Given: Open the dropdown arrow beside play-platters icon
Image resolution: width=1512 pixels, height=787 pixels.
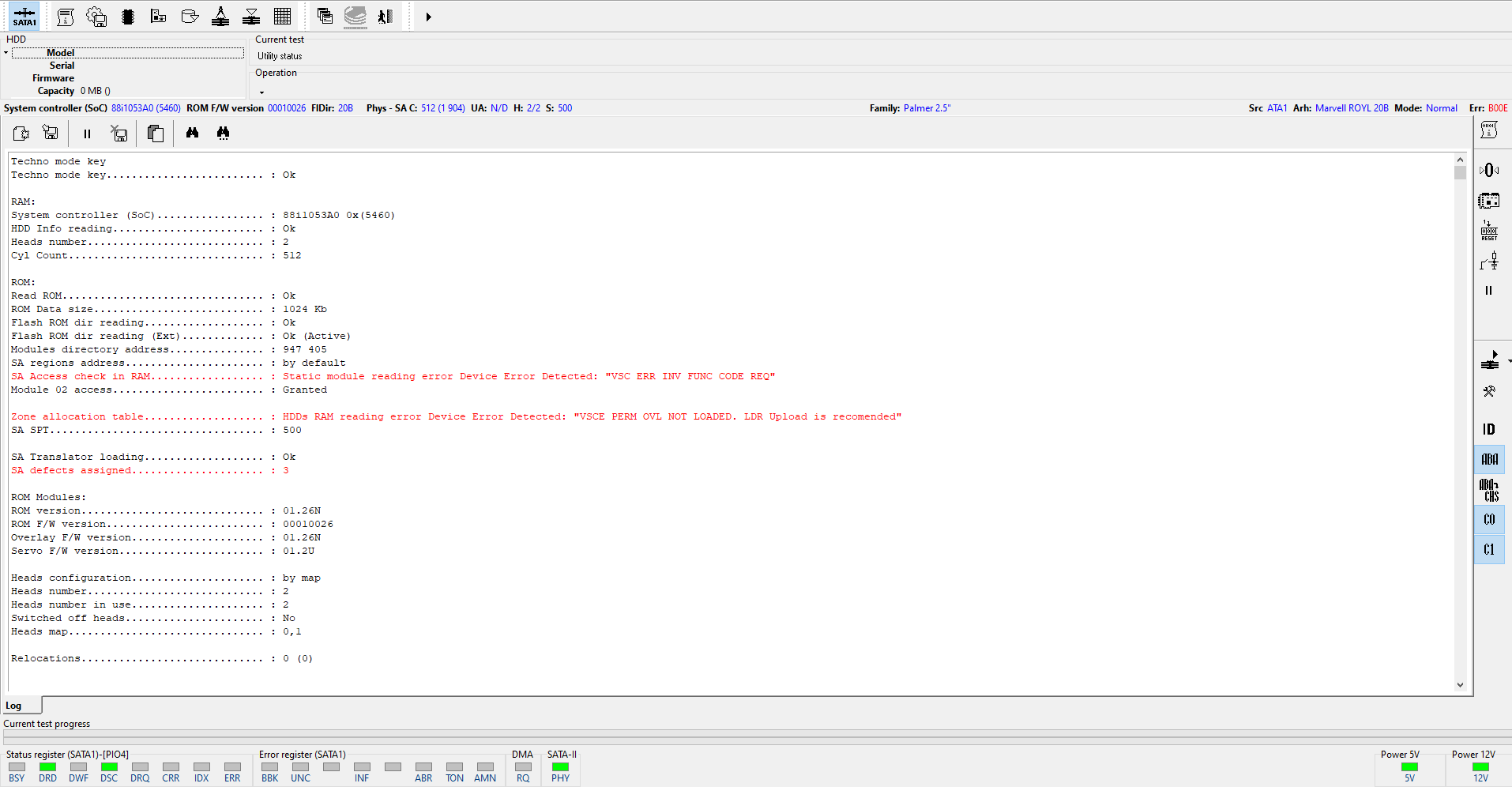Looking at the screenshot, I should coord(1508,362).
